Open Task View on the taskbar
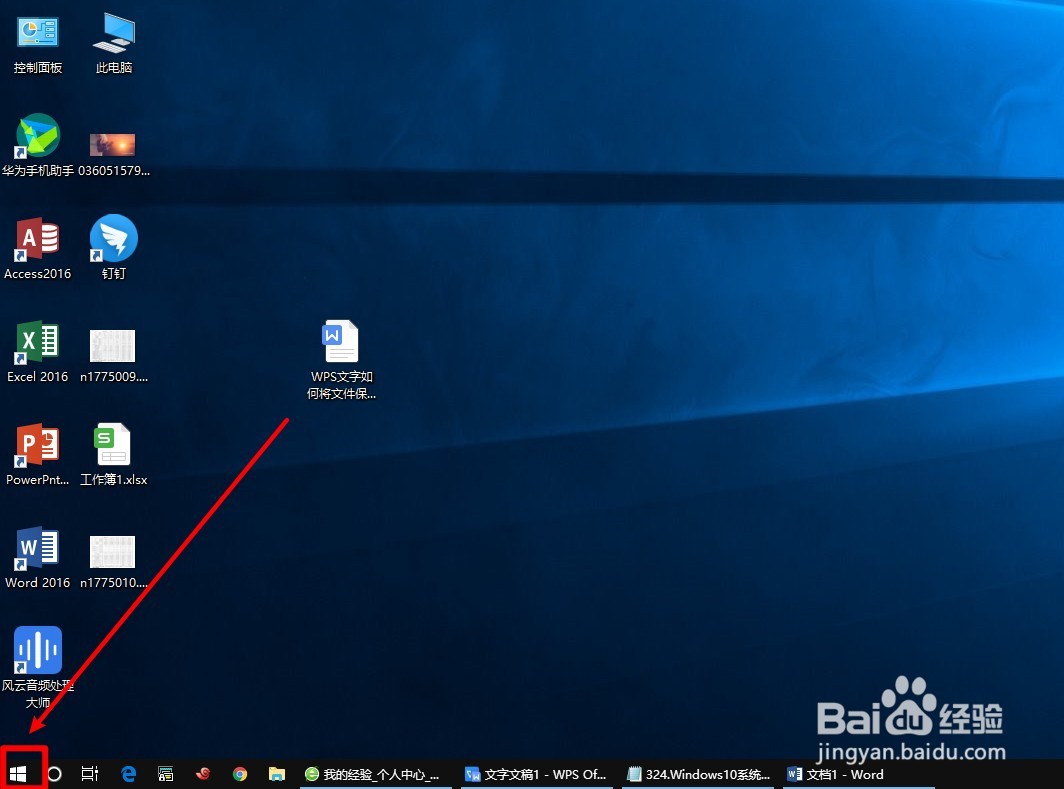The width and height of the screenshot is (1064, 789). pos(90,773)
